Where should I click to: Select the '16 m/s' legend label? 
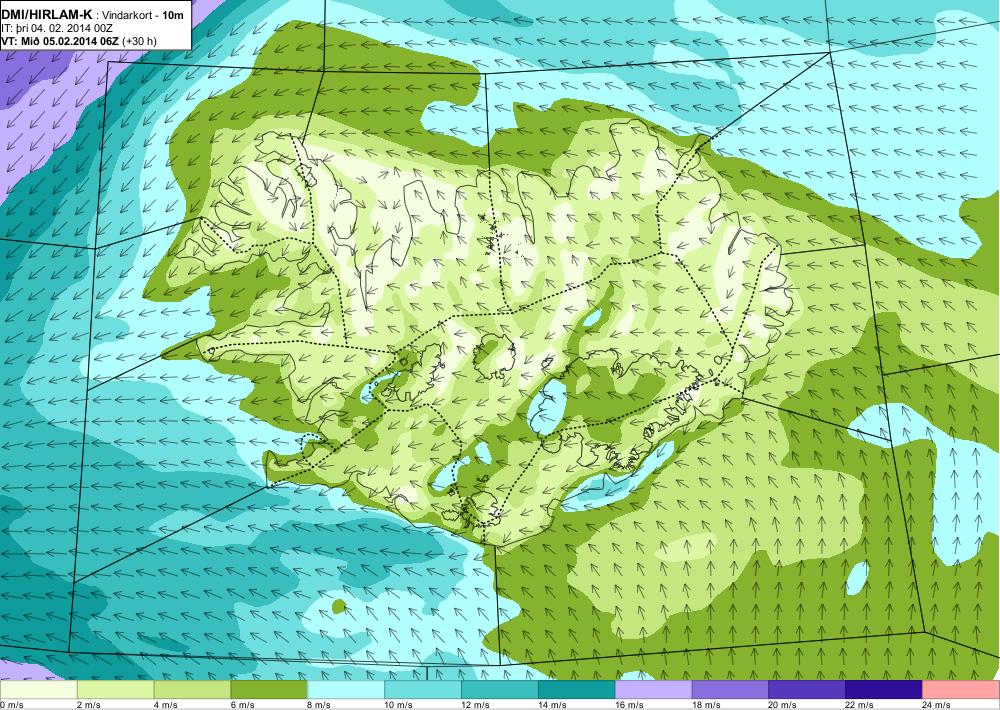629,705
